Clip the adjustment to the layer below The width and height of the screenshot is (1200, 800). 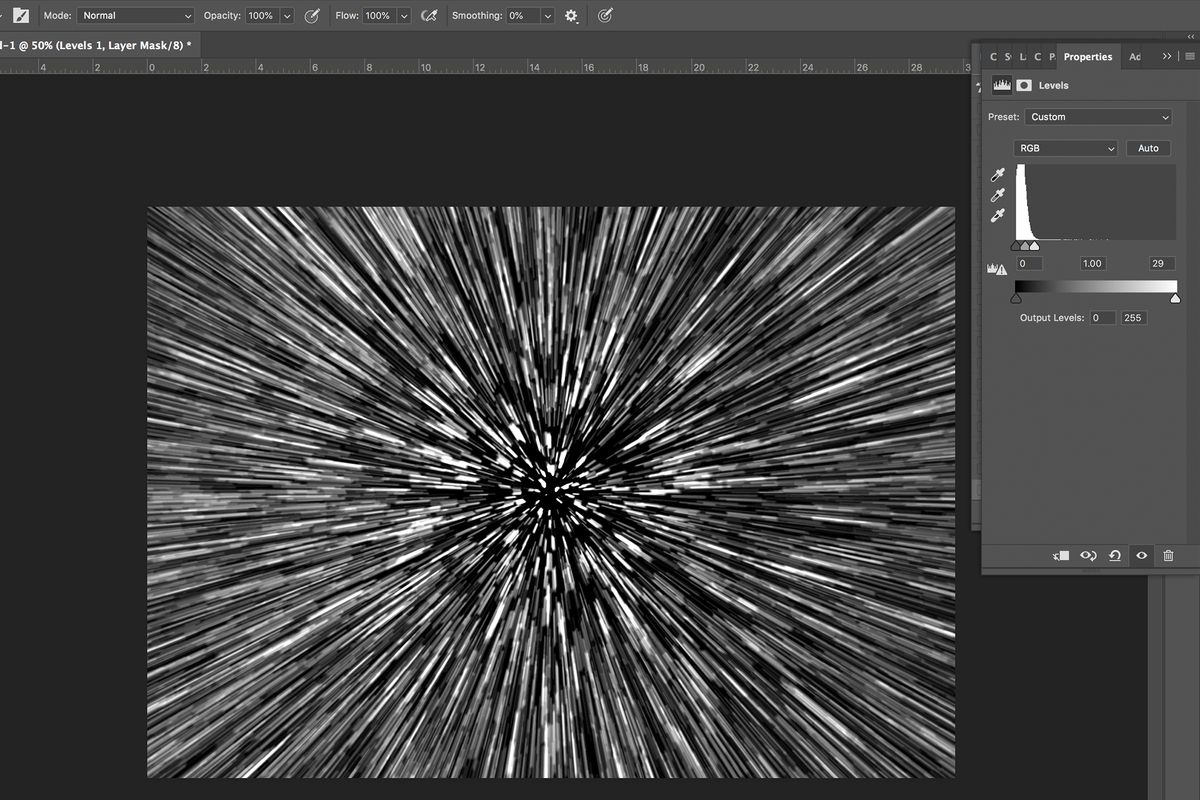pos(1059,556)
